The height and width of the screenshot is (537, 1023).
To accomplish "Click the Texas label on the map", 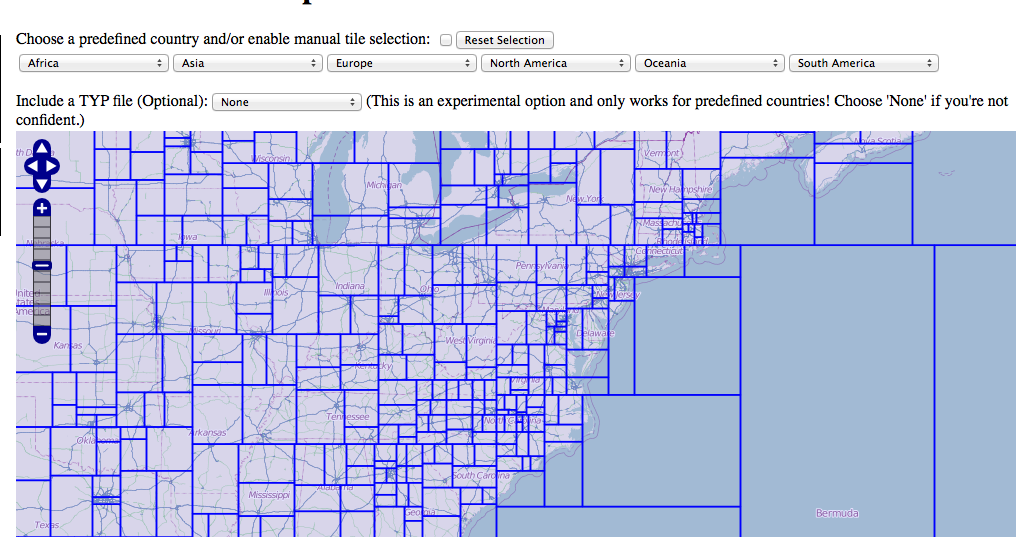I will (x=47, y=525).
